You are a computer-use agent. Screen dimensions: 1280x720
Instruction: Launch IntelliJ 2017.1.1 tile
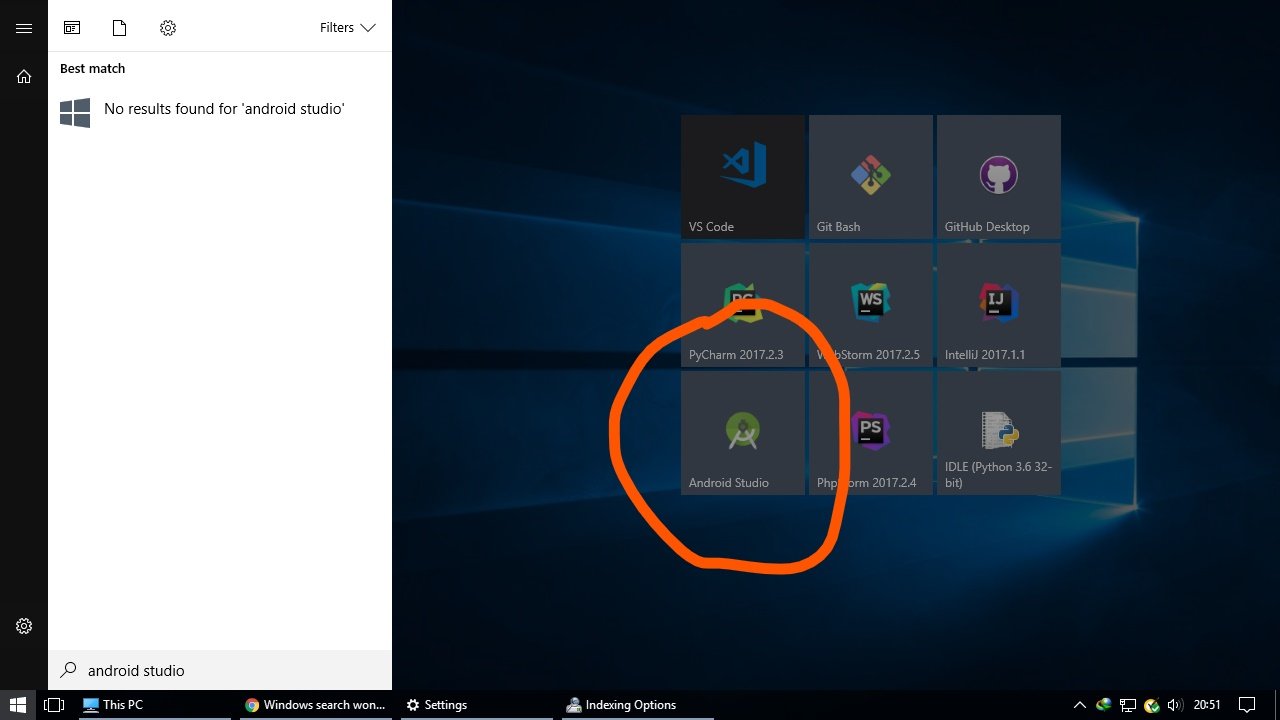998,304
